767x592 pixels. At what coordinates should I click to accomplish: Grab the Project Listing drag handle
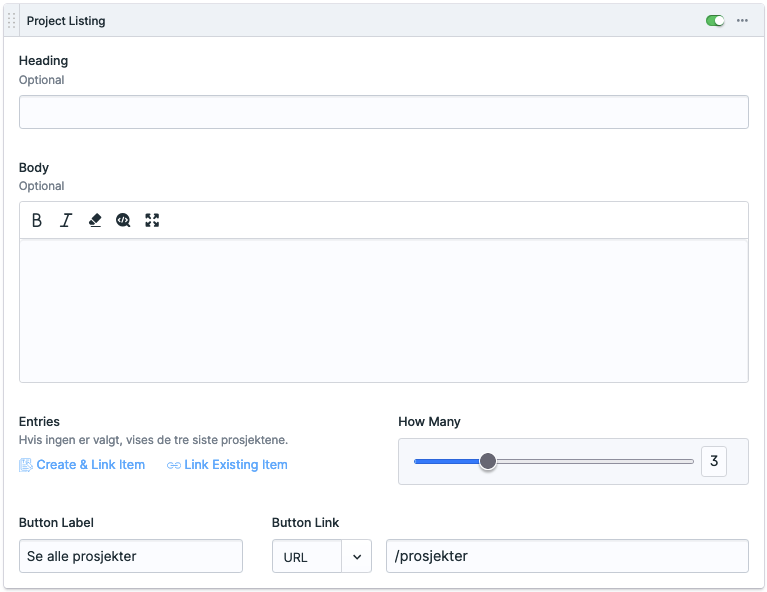[12, 21]
